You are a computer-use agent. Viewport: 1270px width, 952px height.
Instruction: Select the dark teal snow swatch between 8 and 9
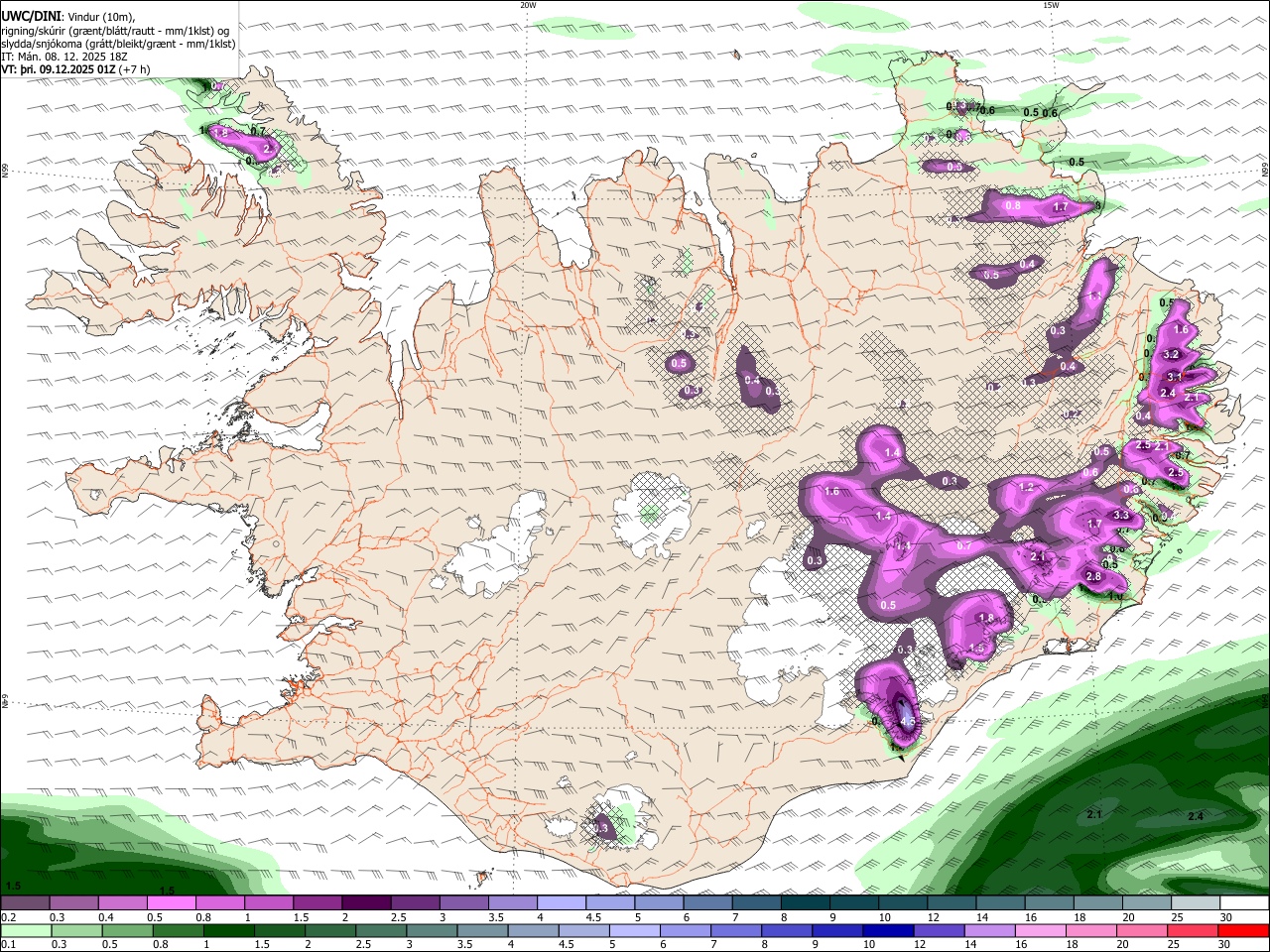click(806, 903)
